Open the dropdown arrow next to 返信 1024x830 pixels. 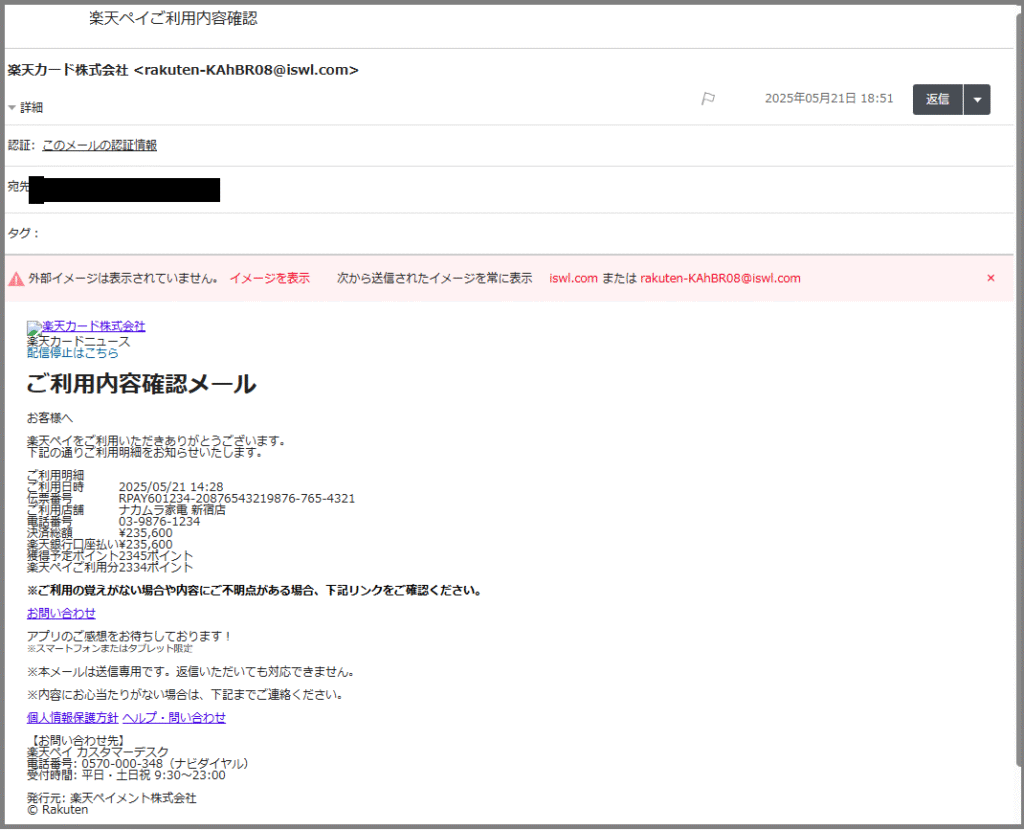977,100
